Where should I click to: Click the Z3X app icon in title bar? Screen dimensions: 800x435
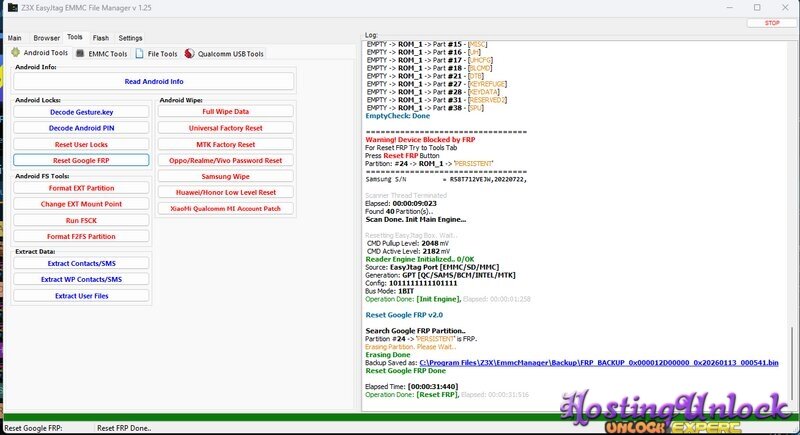pos(9,7)
